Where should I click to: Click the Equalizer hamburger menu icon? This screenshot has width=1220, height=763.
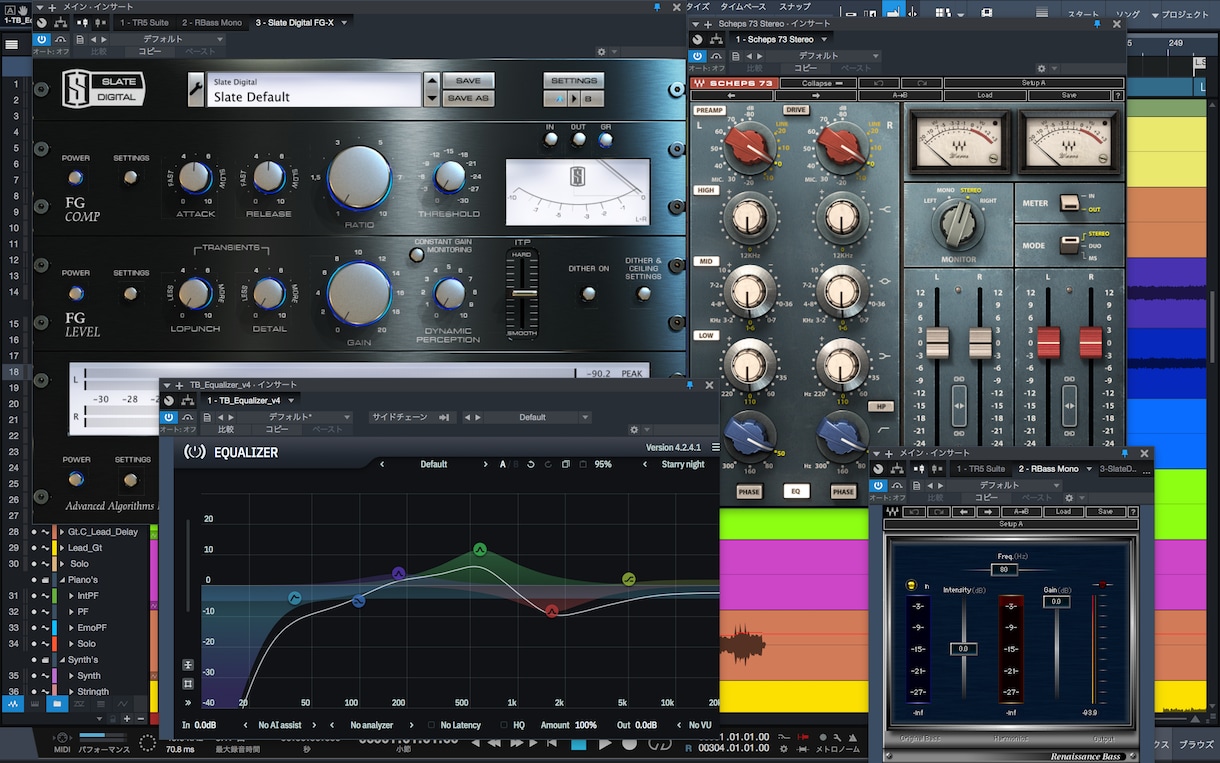[715, 448]
